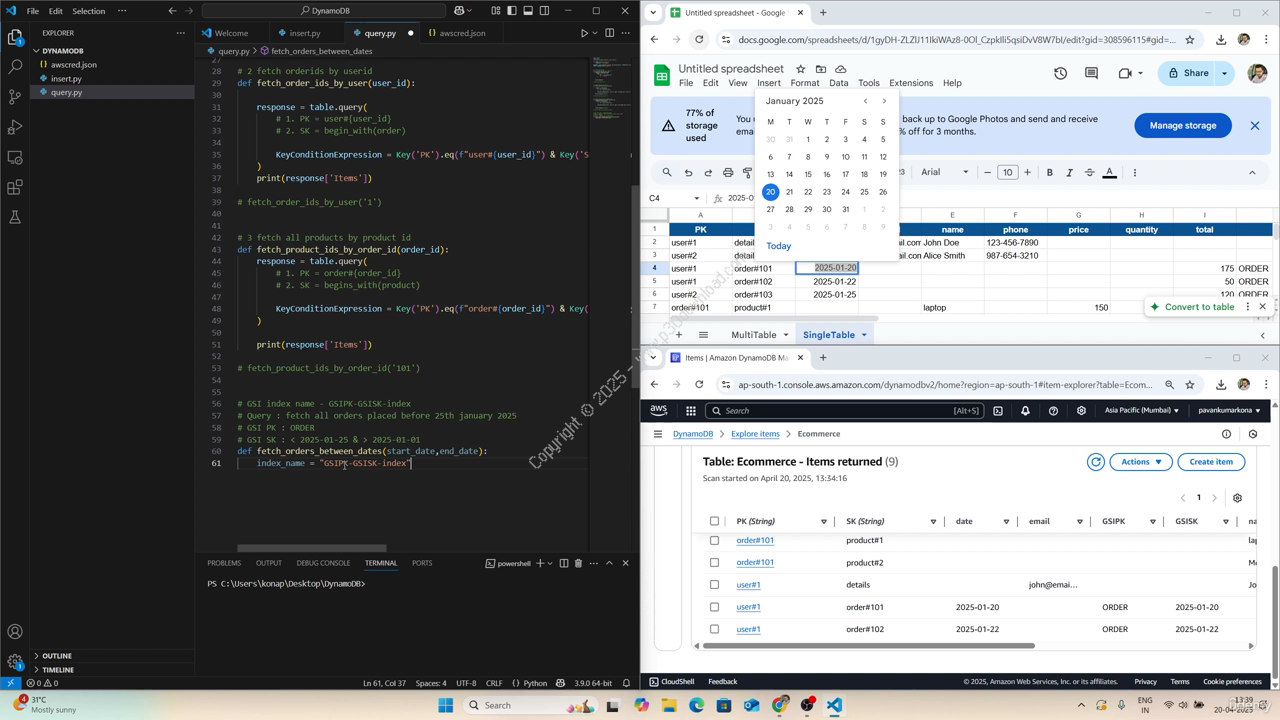Open the Testing flask icon in VS Code

pos(15,217)
